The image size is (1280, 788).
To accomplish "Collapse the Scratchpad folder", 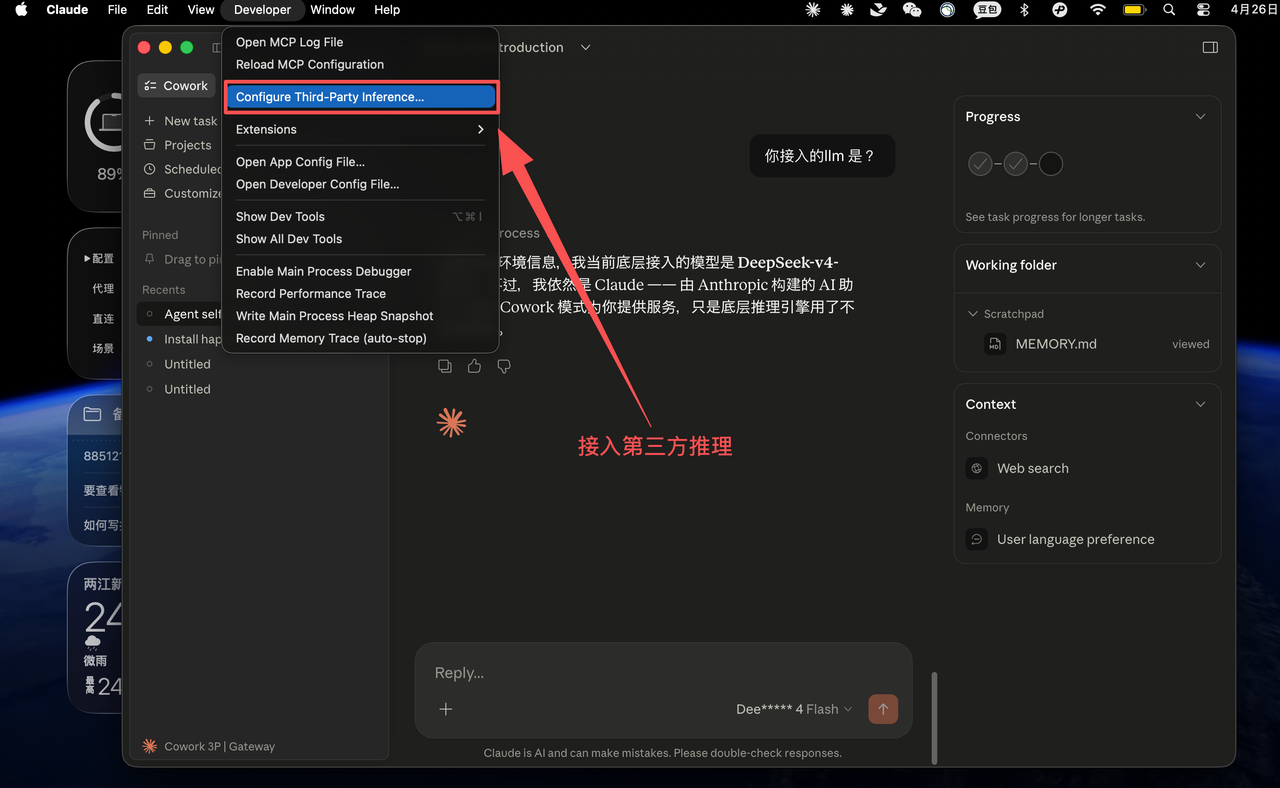I will (973, 314).
